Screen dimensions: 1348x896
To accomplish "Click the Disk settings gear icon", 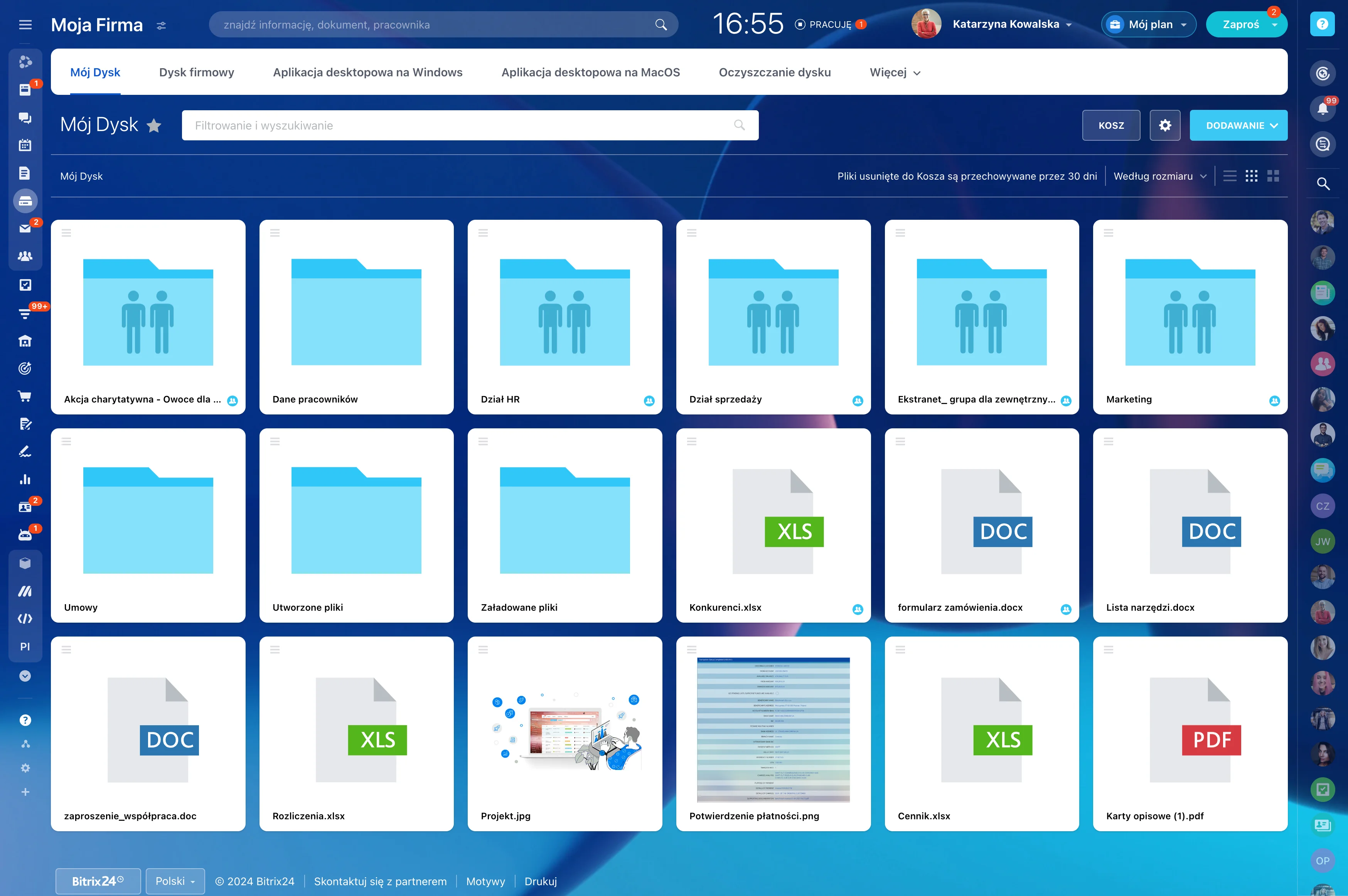I will coord(1165,125).
